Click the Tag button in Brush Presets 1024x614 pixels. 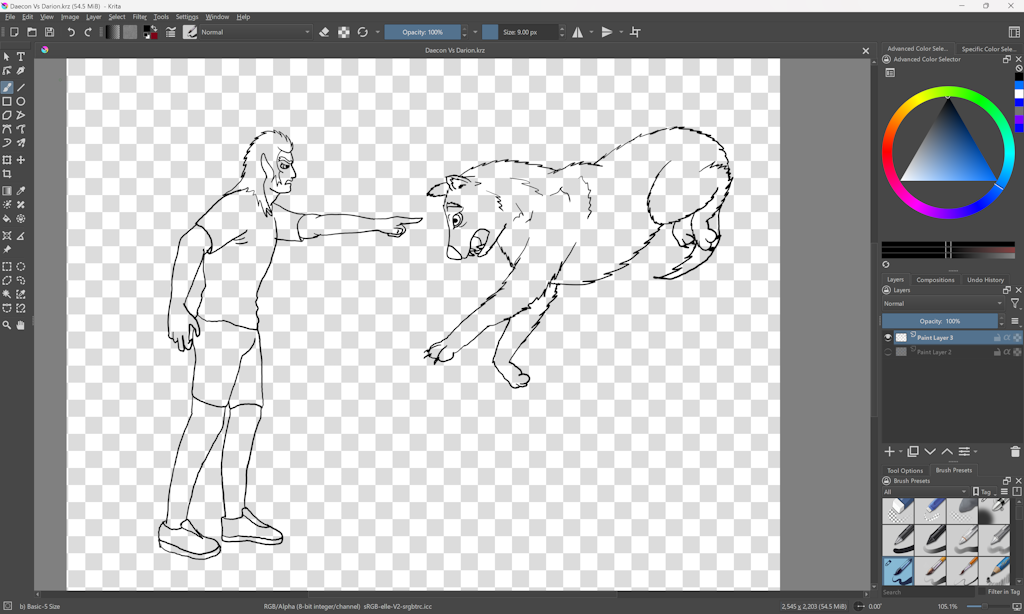click(x=984, y=492)
